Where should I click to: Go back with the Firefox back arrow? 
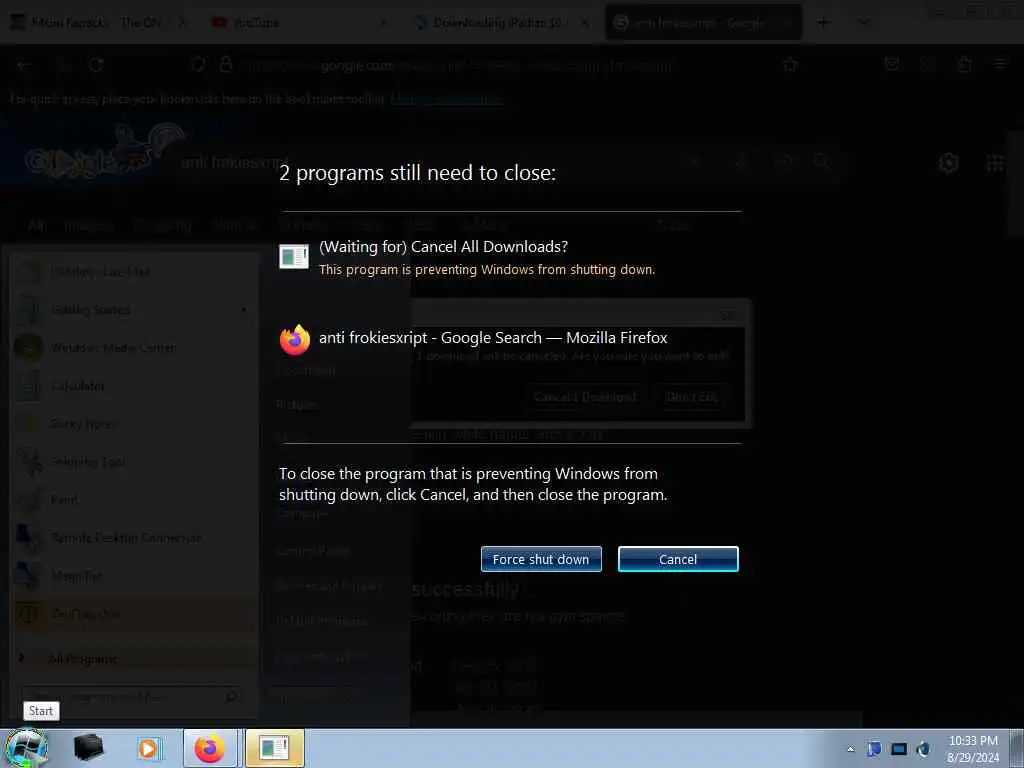[24, 65]
